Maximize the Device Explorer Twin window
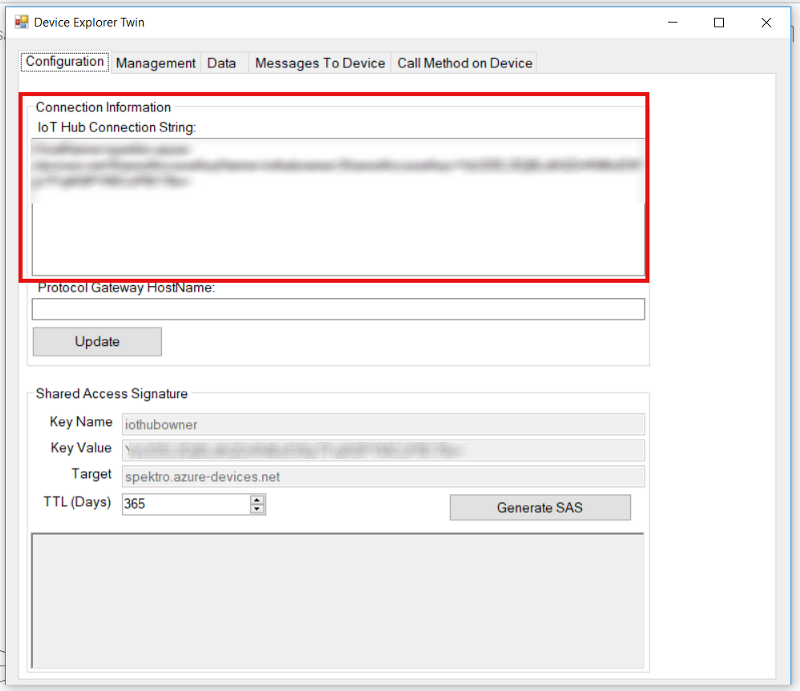800x691 pixels. click(719, 22)
